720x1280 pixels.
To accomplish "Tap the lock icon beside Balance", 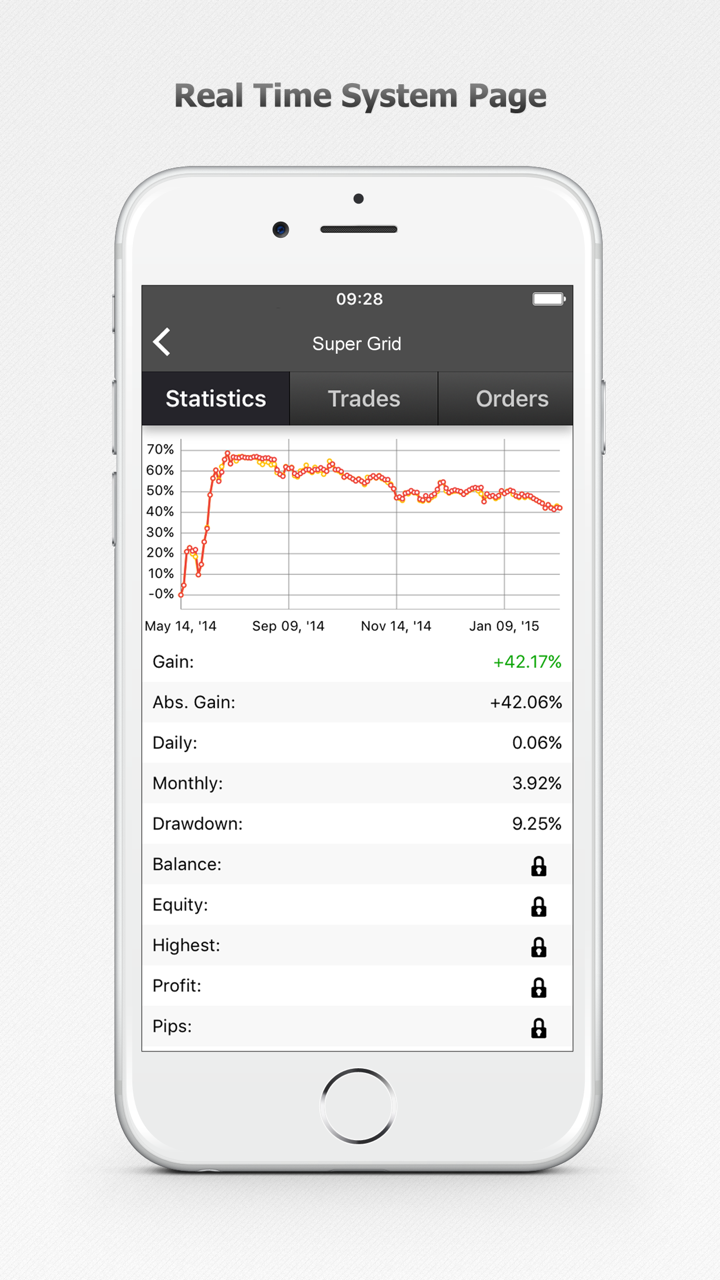I will (x=538, y=866).
